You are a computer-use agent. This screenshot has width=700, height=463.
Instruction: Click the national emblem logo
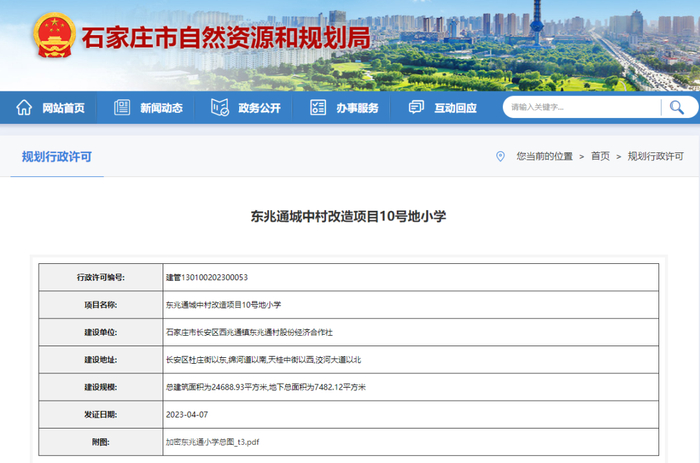coord(54,36)
